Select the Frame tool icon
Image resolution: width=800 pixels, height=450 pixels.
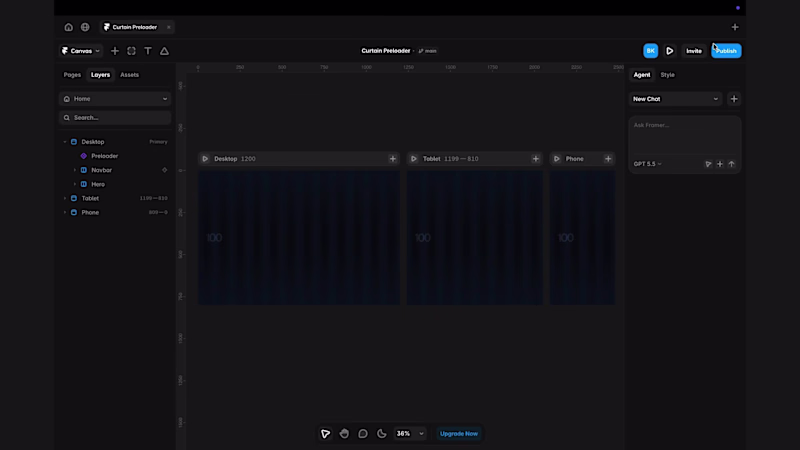pyautogui.click(x=132, y=51)
